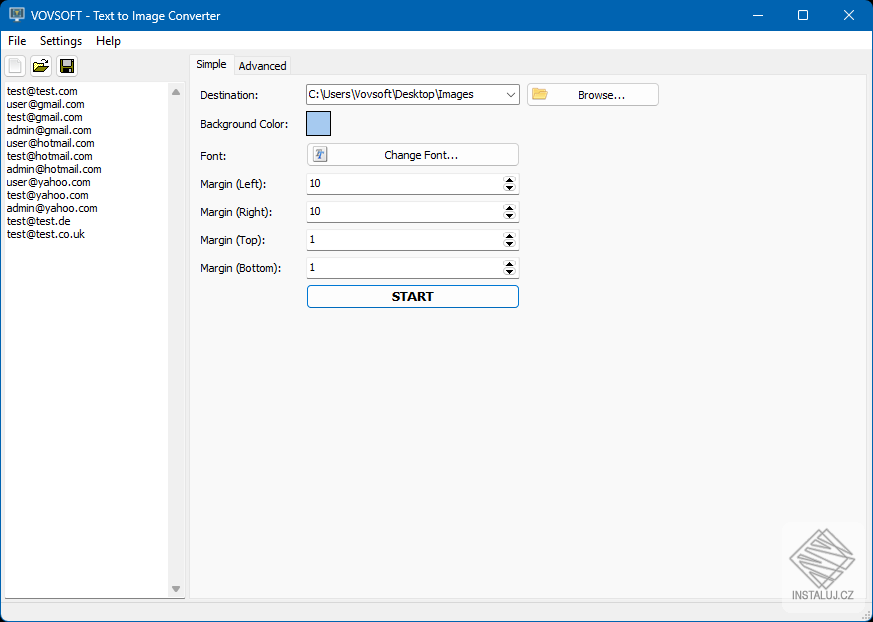
Task: Click the line test@test.com
Action: 42,91
